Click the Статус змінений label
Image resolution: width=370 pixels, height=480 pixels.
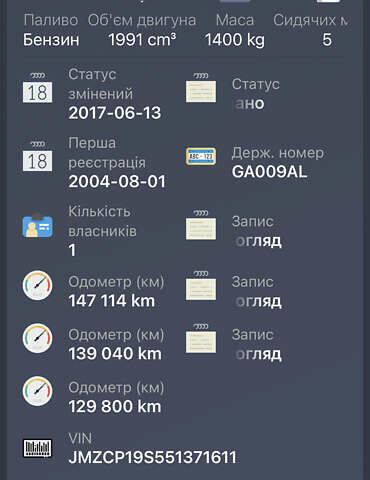pyautogui.click(x=100, y=84)
